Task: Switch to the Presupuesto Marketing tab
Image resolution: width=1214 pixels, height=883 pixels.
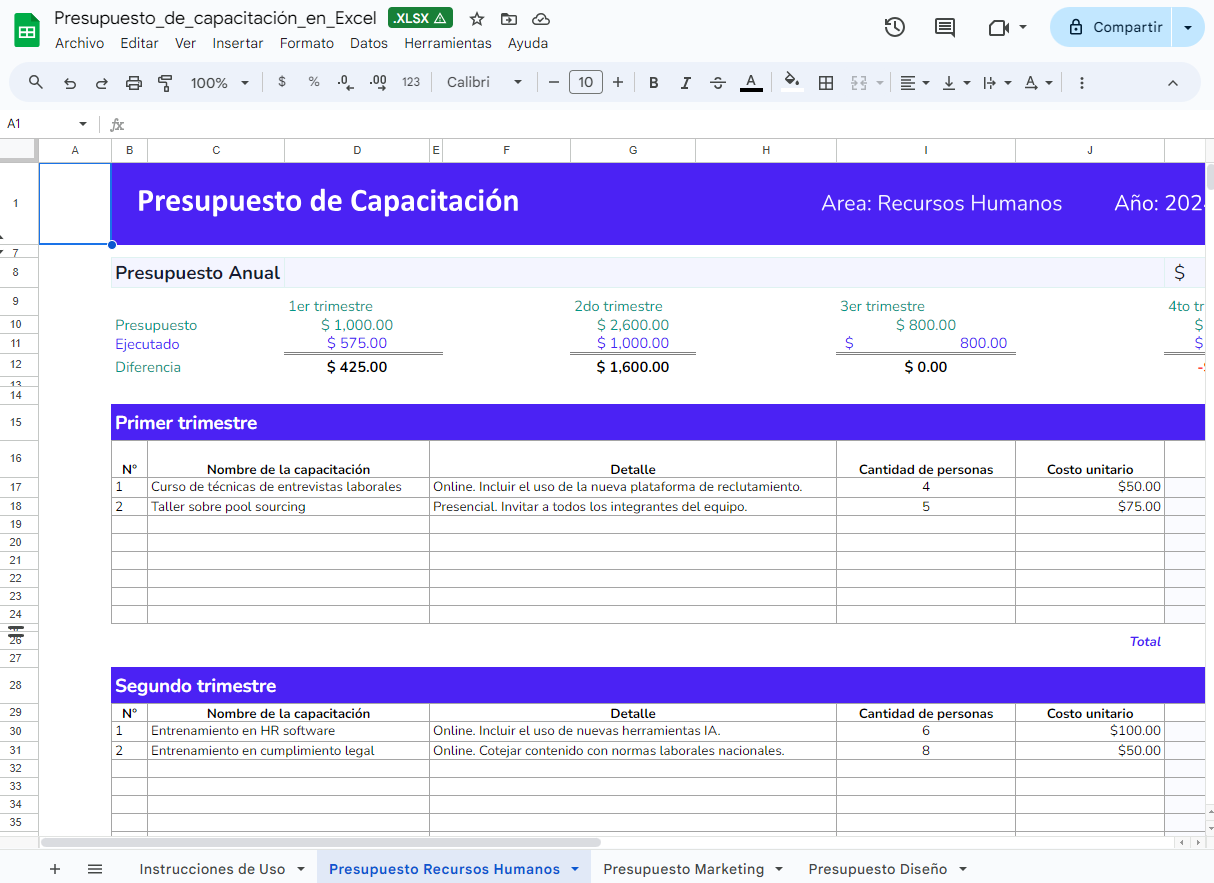Action: 684,869
